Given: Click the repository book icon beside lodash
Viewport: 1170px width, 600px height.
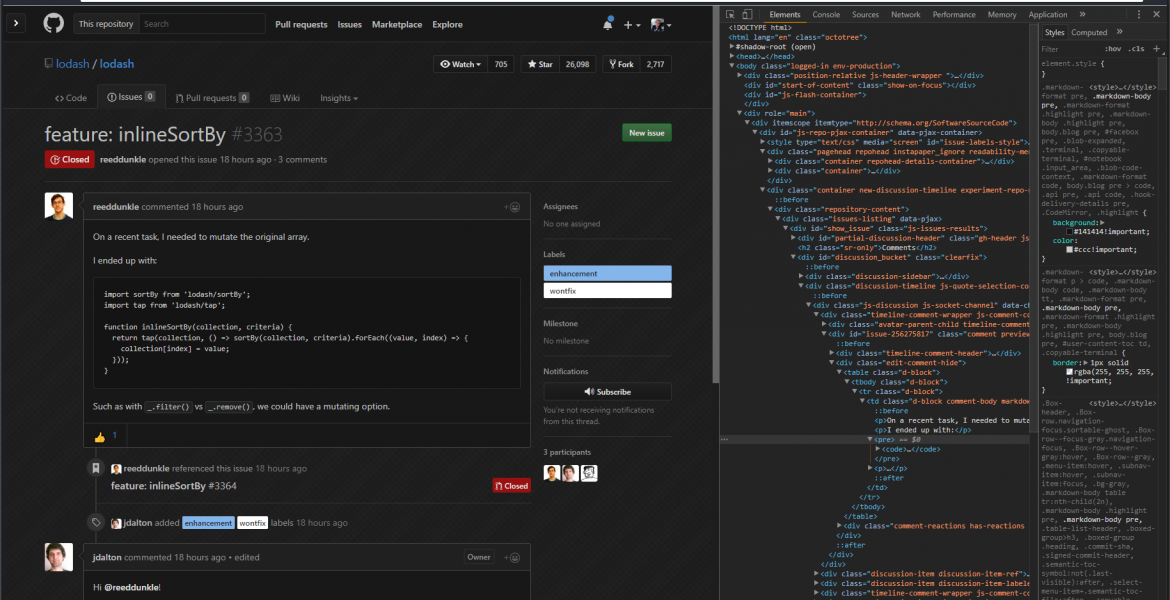Looking at the screenshot, I should click(49, 64).
